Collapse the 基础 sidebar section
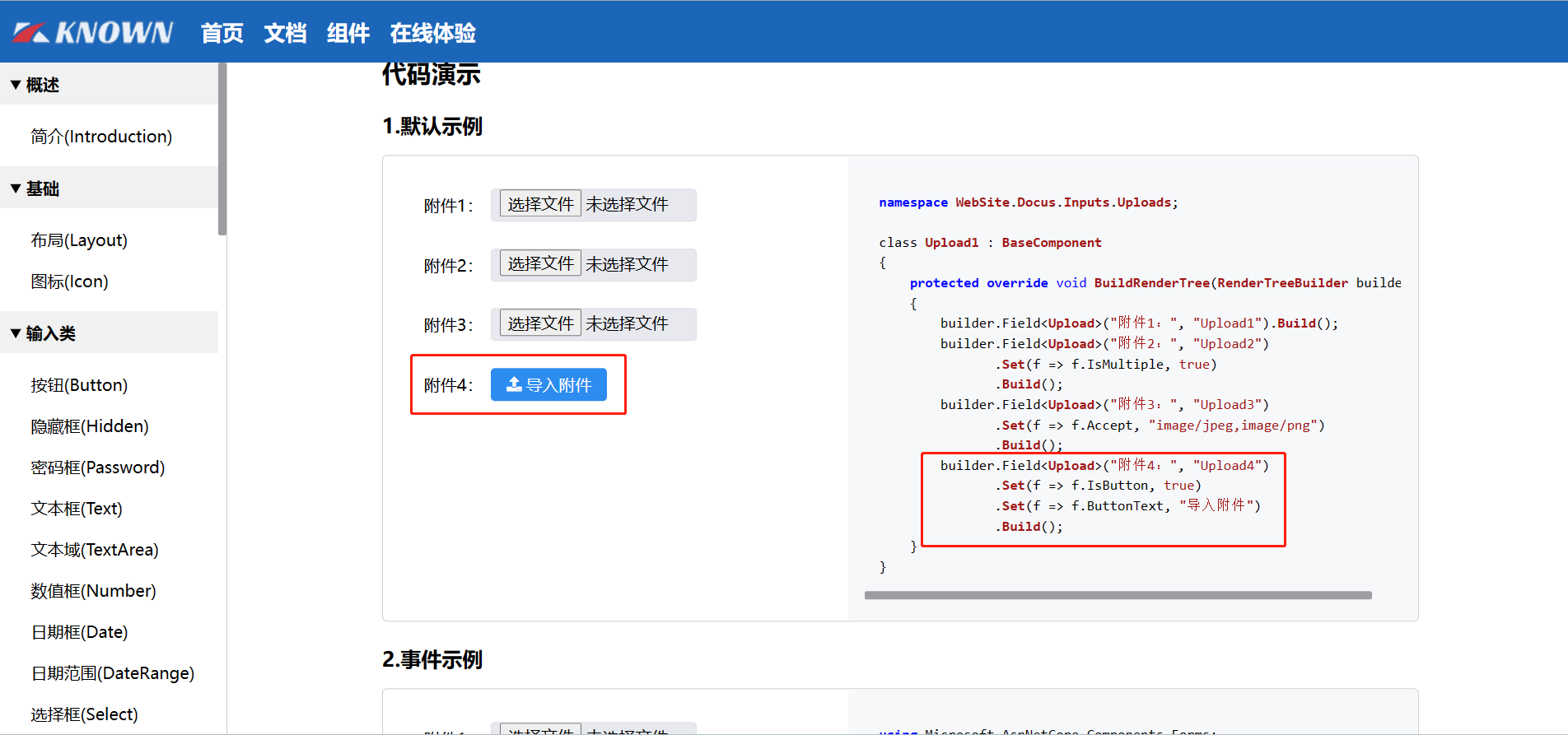The image size is (1568, 735). pos(109,188)
